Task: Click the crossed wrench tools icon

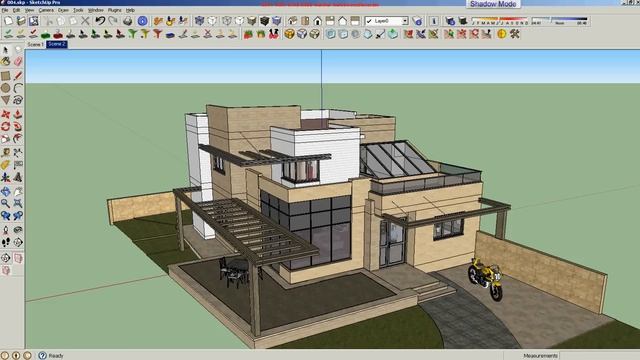Action: pyautogui.click(x=514, y=34)
